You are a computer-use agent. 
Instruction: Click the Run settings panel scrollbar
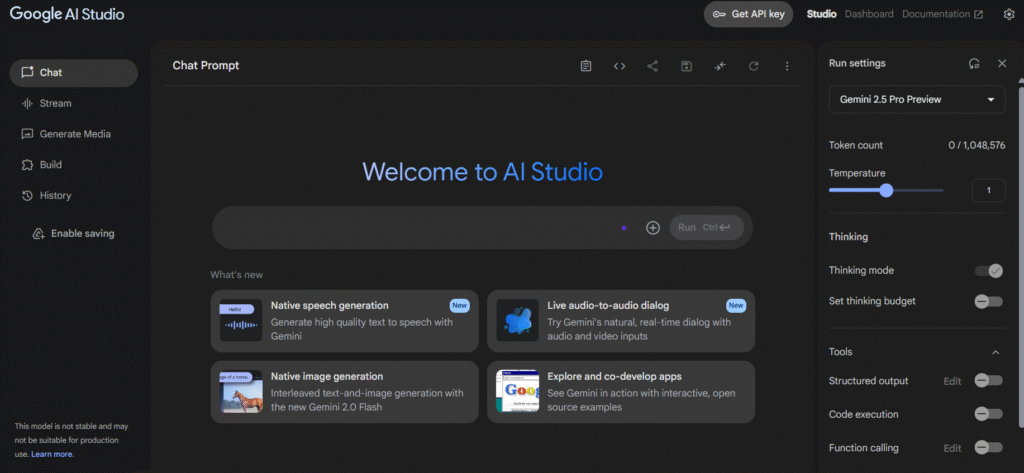tap(1021, 255)
